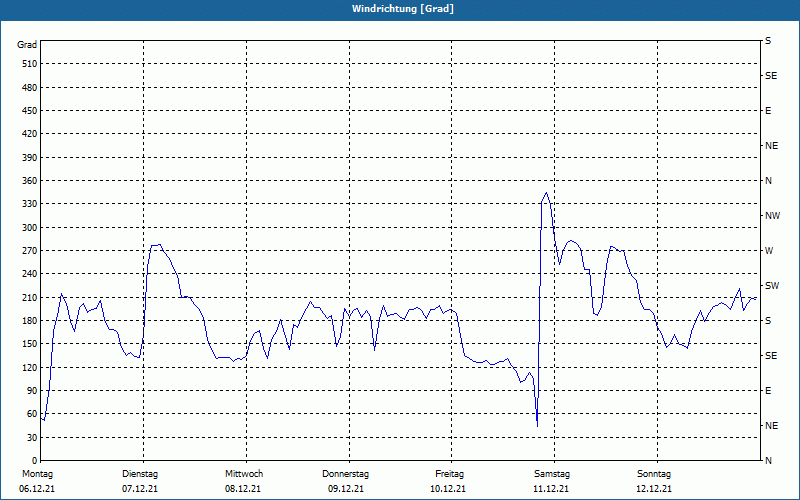Select the "SW" compass label
Image resolution: width=800 pixels, height=500 pixels.
click(x=772, y=286)
